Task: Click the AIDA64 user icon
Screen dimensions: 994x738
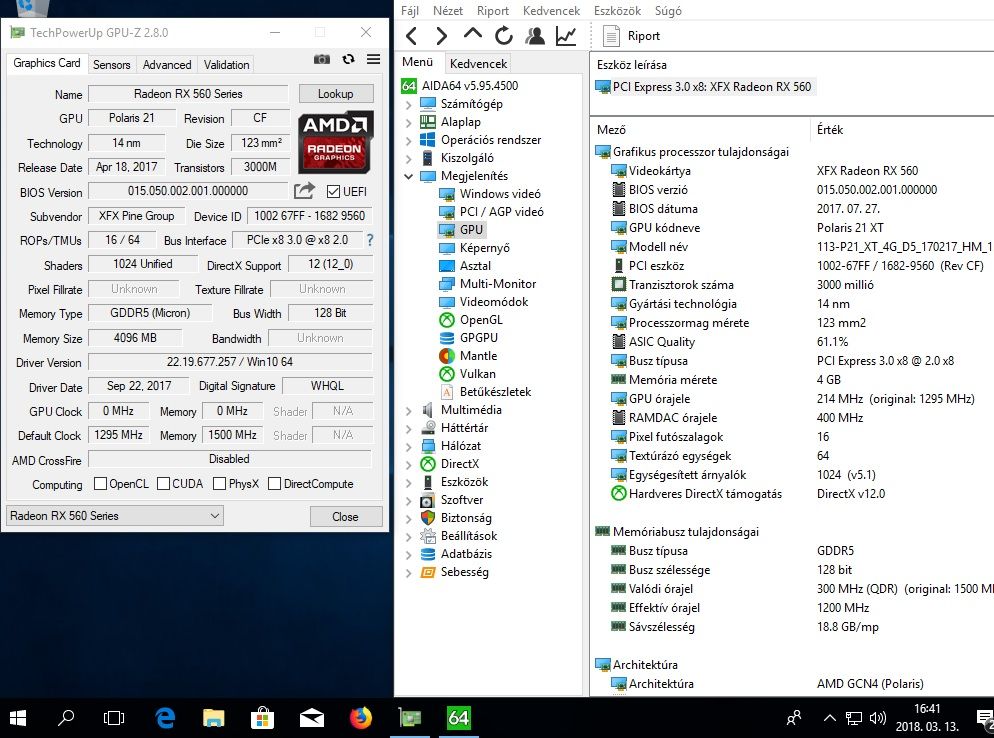Action: (x=534, y=36)
